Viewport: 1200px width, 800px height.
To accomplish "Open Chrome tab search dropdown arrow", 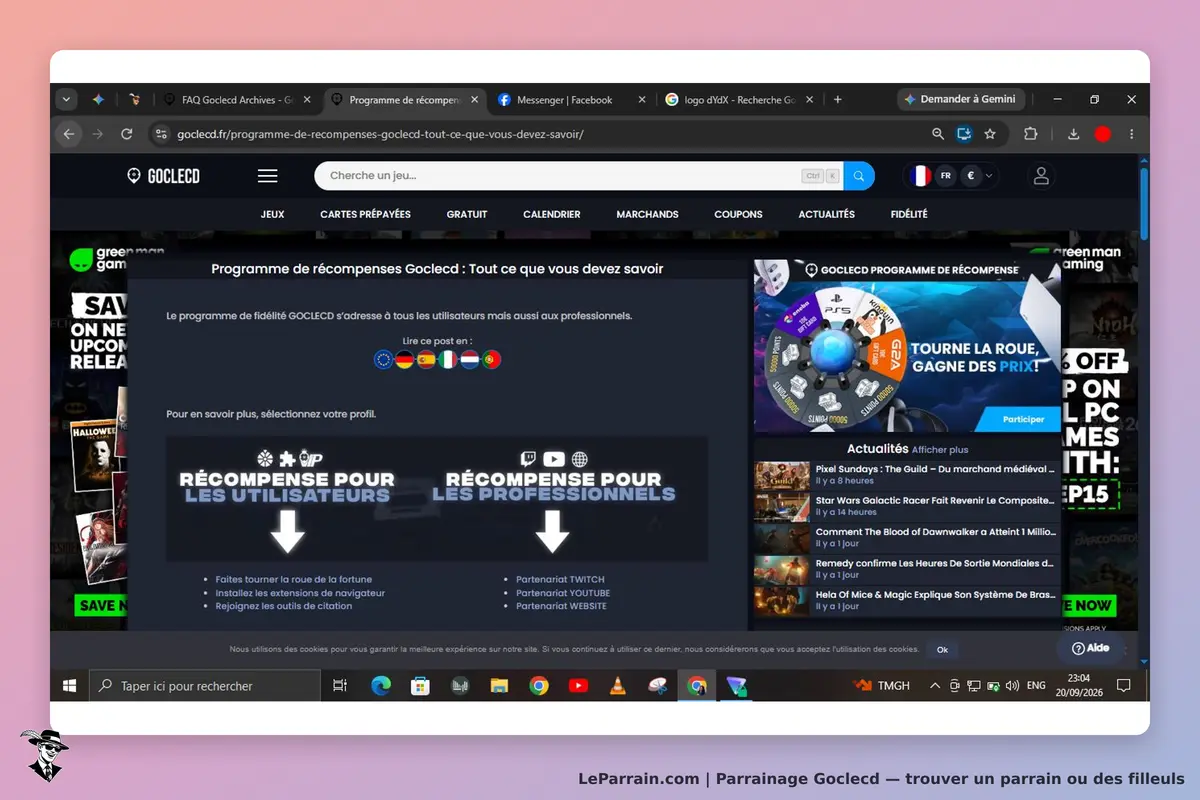I will pyautogui.click(x=67, y=100).
